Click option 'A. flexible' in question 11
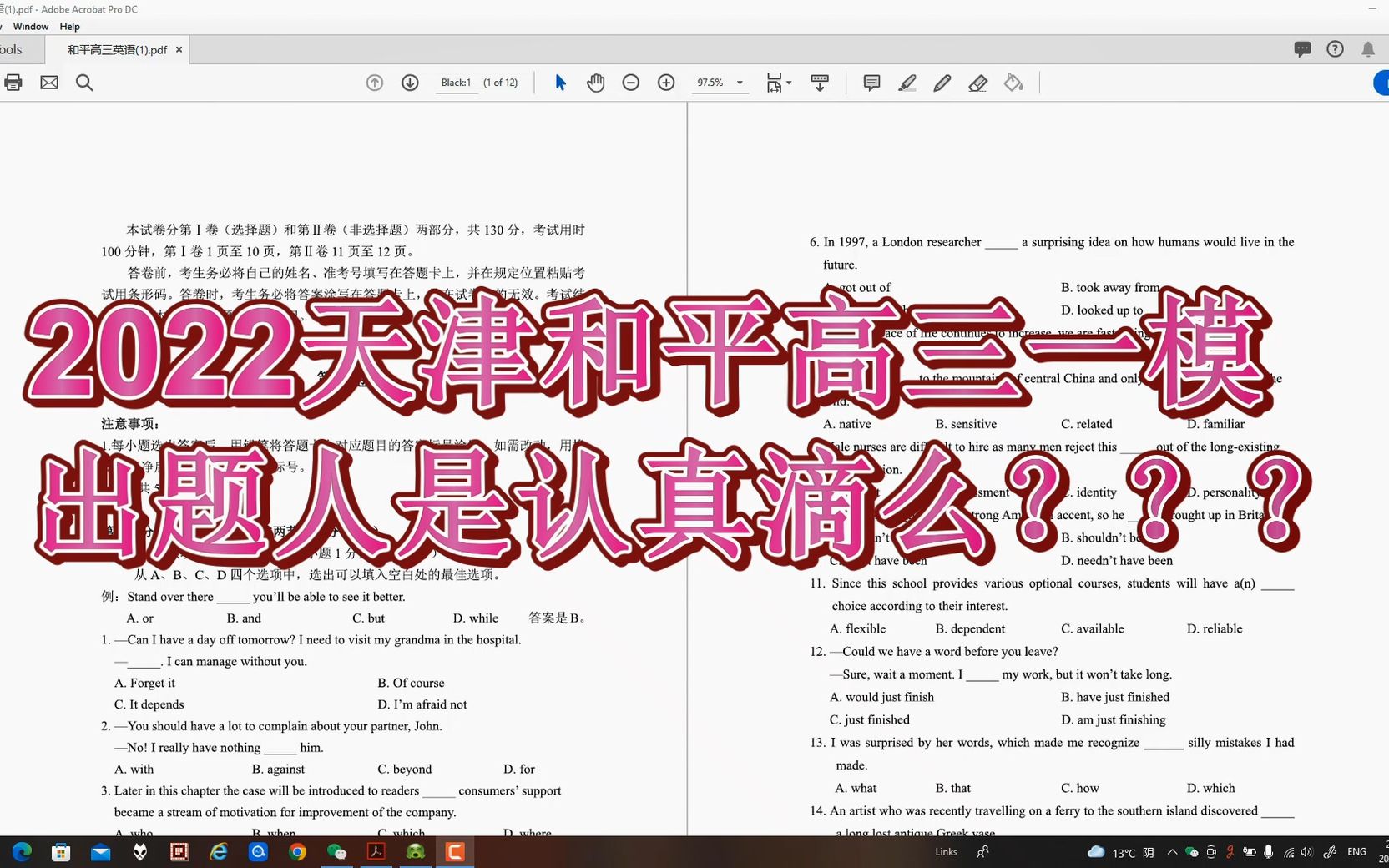This screenshot has height=868, width=1389. pyautogui.click(x=857, y=629)
